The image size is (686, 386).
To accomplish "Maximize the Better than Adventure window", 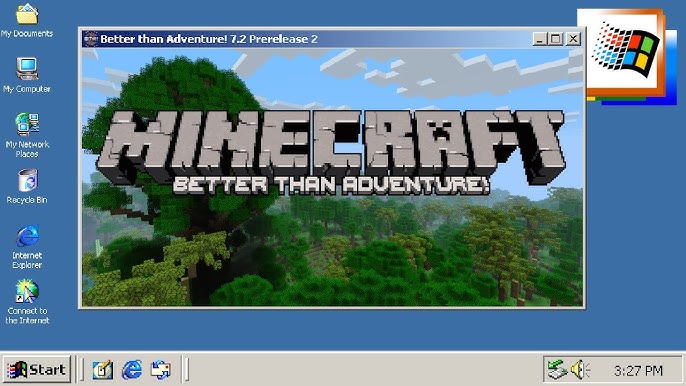I will point(555,39).
